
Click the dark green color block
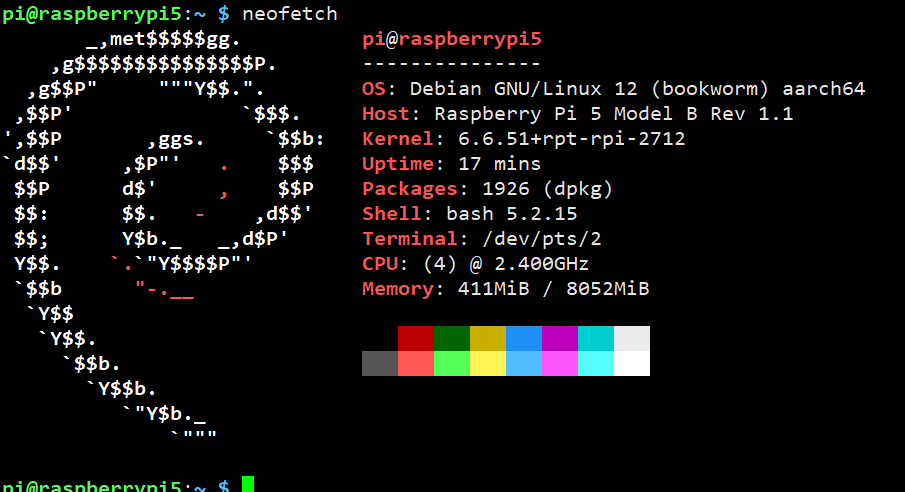[x=452, y=338]
